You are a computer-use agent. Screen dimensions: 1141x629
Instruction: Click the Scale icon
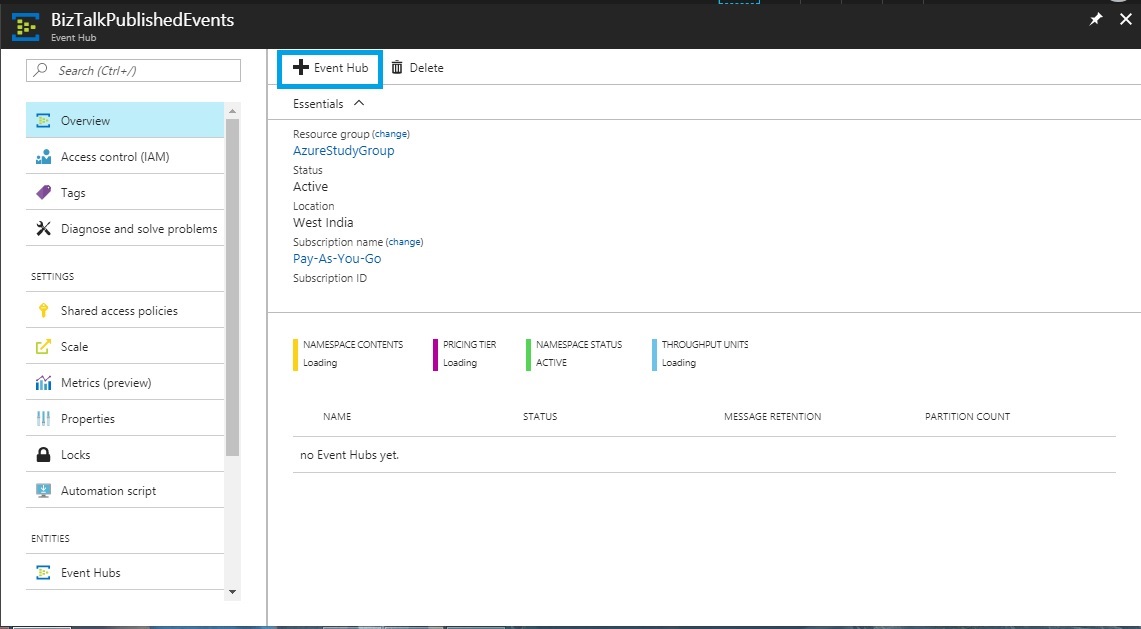point(44,347)
